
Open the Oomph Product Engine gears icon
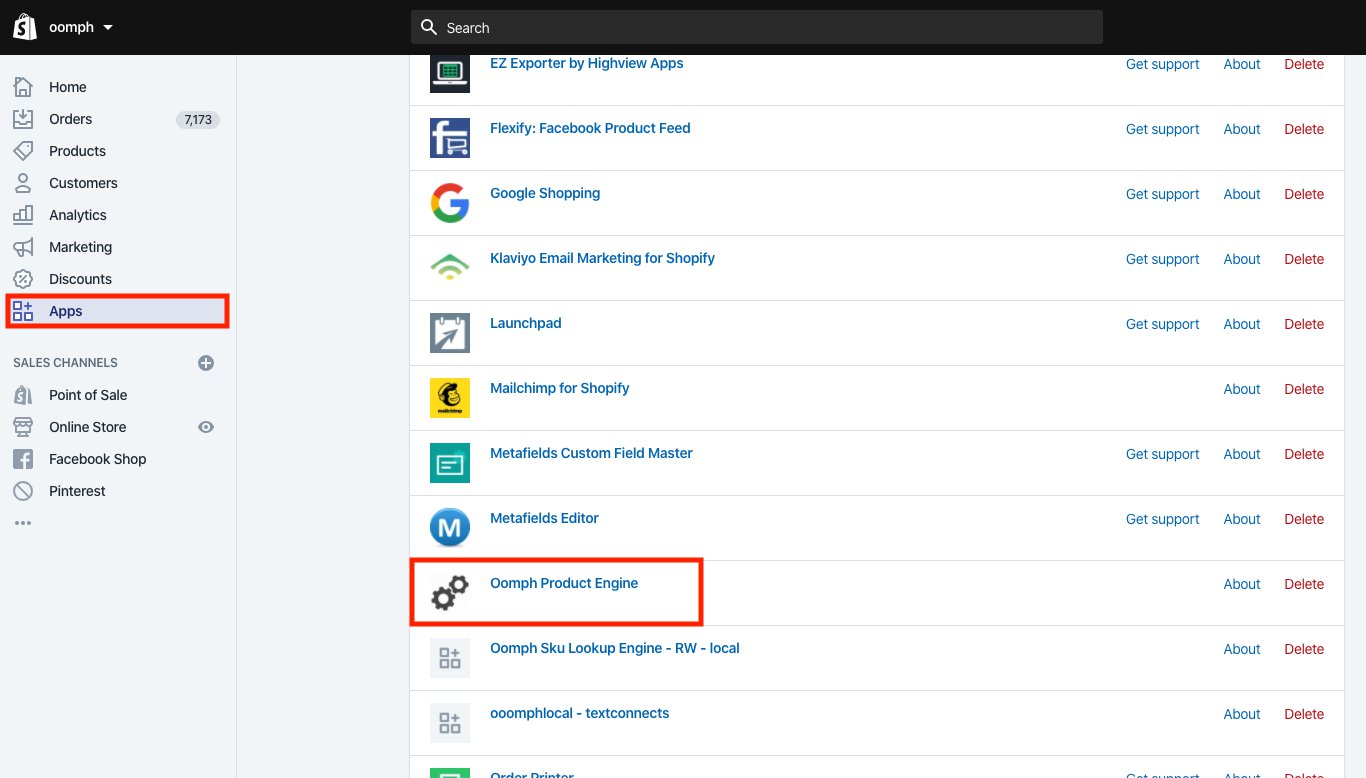[x=450, y=593]
